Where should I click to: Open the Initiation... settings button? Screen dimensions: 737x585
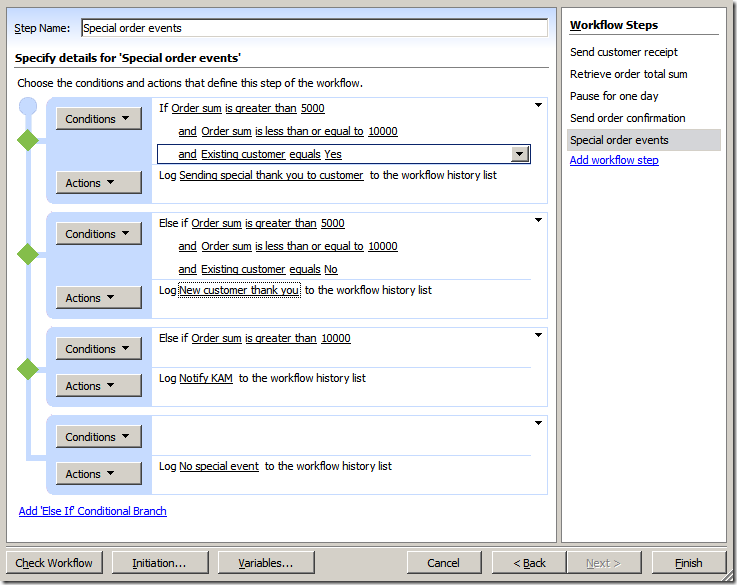click(x=160, y=563)
